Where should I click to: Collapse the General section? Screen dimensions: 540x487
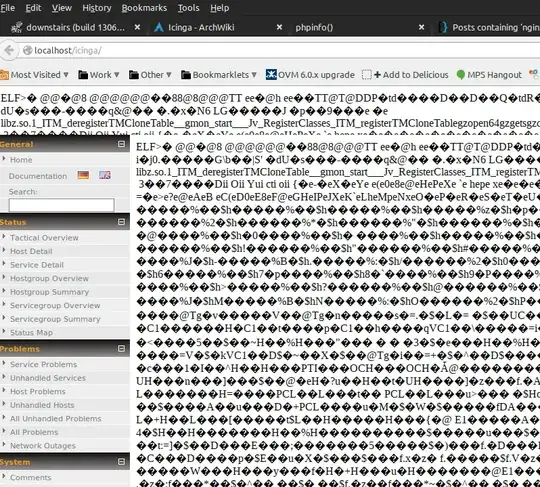[121, 144]
